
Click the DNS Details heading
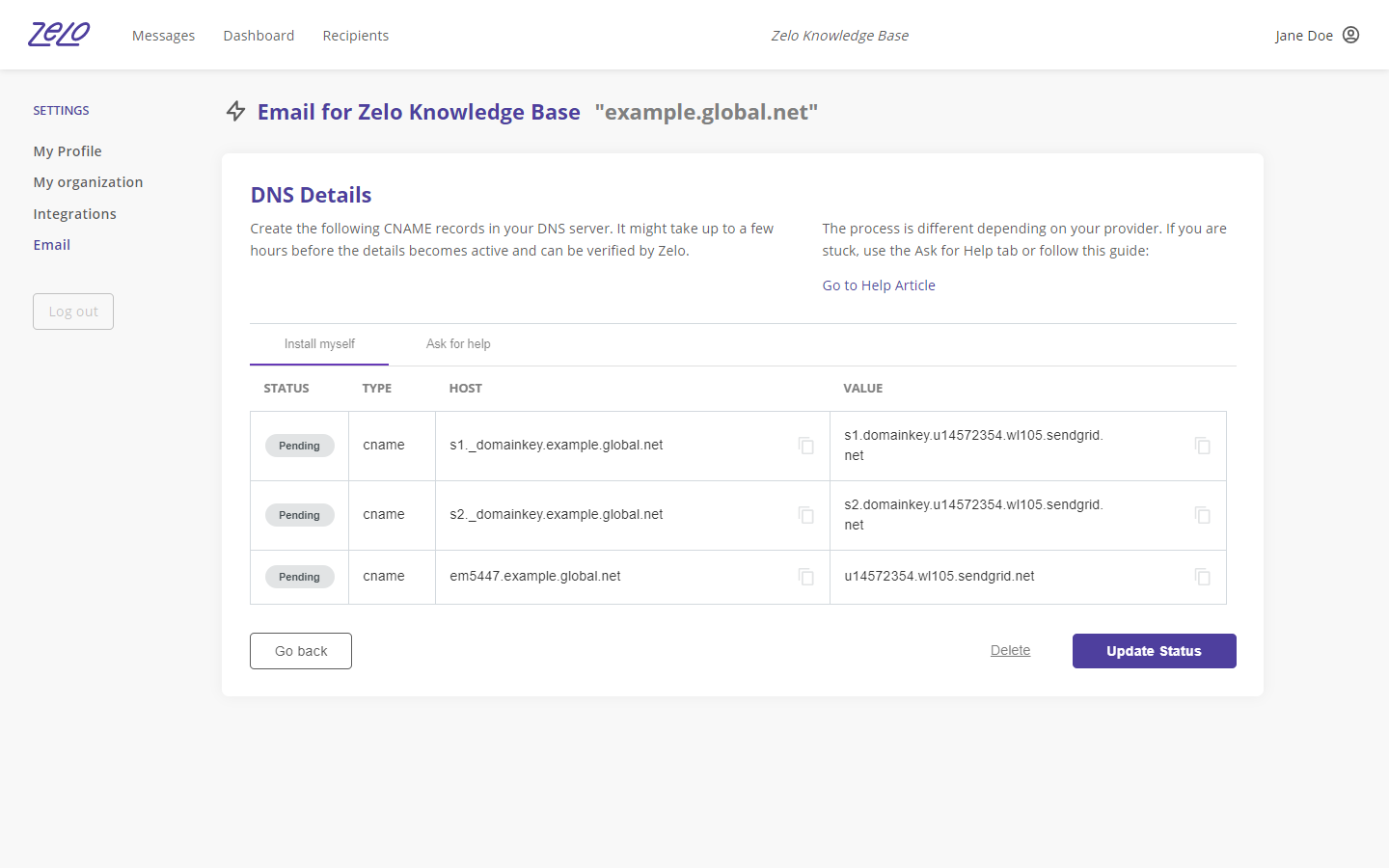coord(311,195)
